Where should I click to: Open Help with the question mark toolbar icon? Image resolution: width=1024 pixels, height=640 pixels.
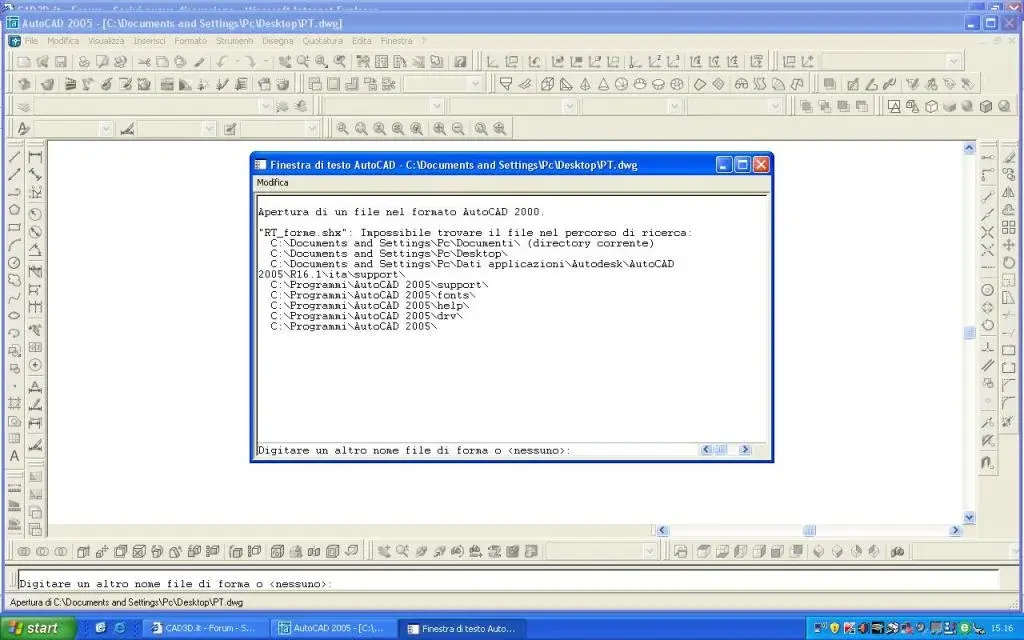click(460, 62)
